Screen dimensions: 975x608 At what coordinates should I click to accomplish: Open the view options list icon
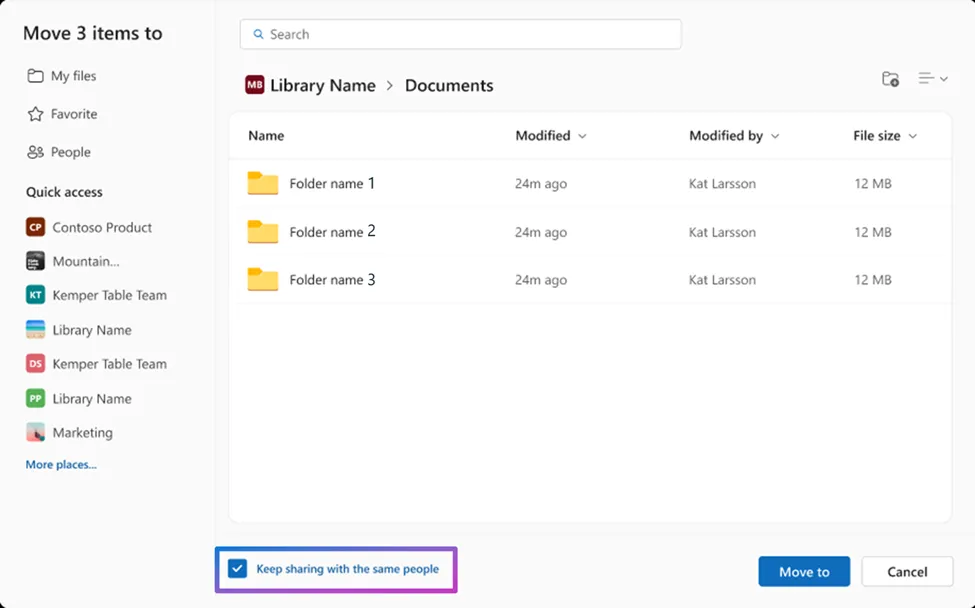point(932,79)
